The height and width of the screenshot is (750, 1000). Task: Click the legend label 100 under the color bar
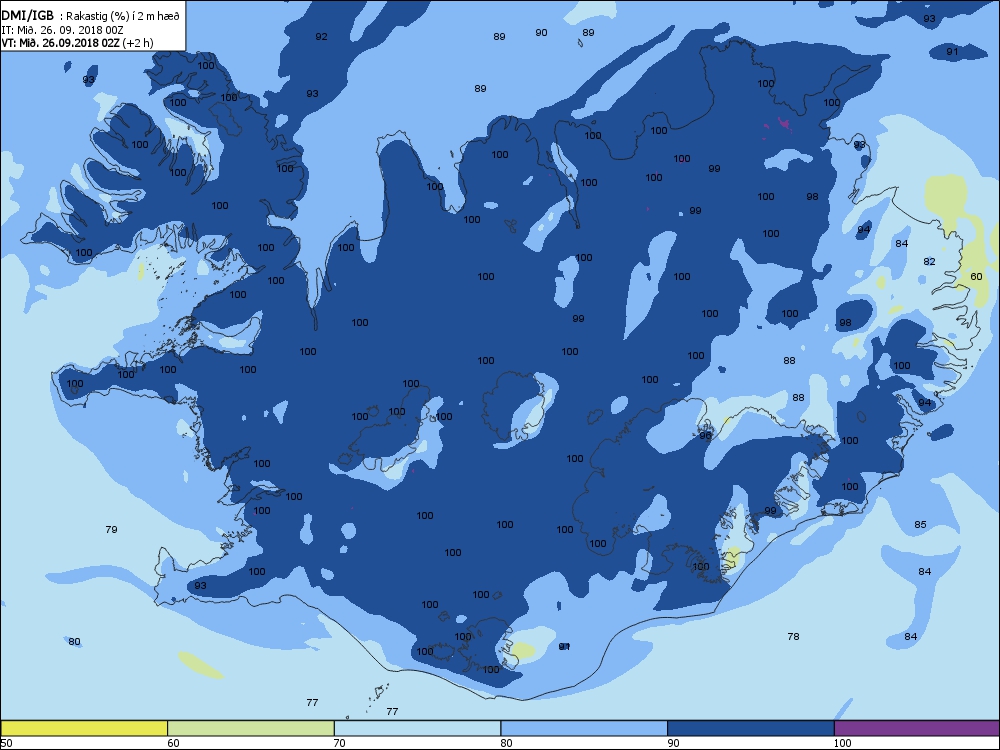pyautogui.click(x=842, y=743)
